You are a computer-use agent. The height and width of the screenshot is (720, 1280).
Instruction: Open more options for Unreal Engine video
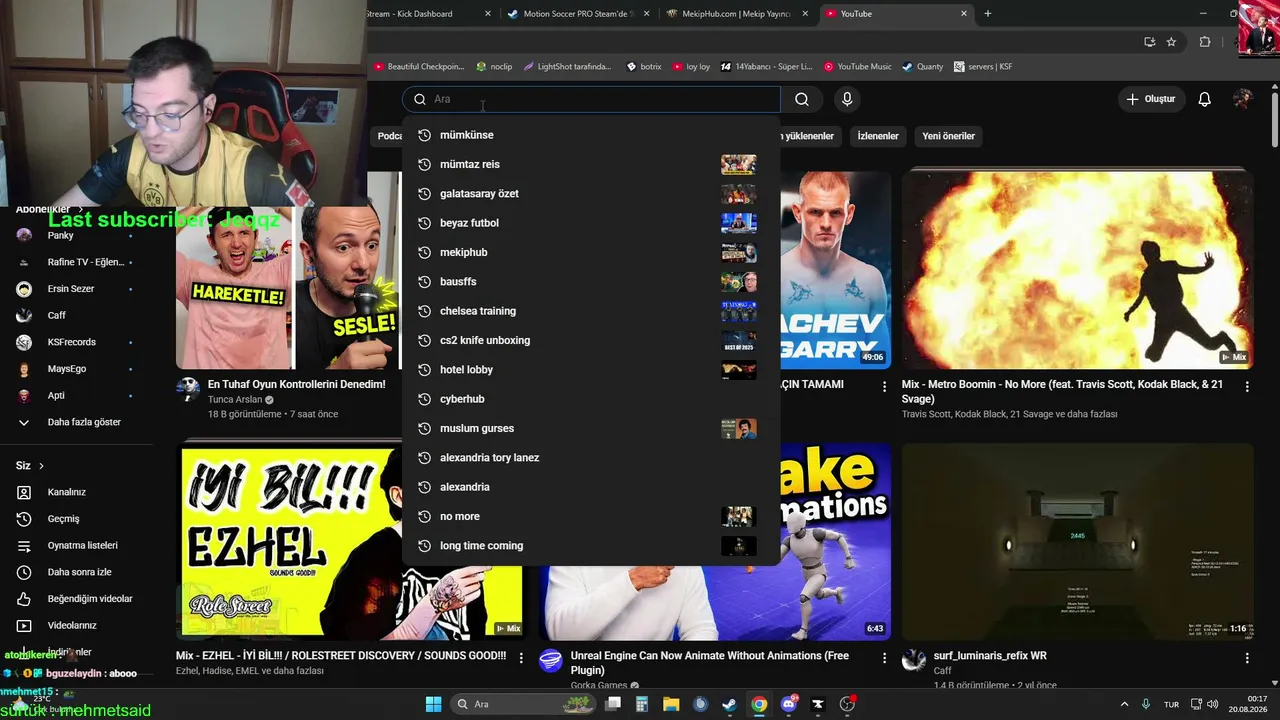pyautogui.click(x=884, y=658)
